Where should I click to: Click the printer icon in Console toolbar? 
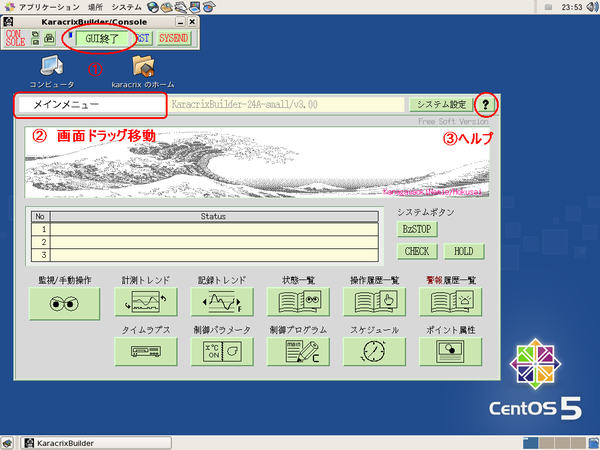pos(49,38)
